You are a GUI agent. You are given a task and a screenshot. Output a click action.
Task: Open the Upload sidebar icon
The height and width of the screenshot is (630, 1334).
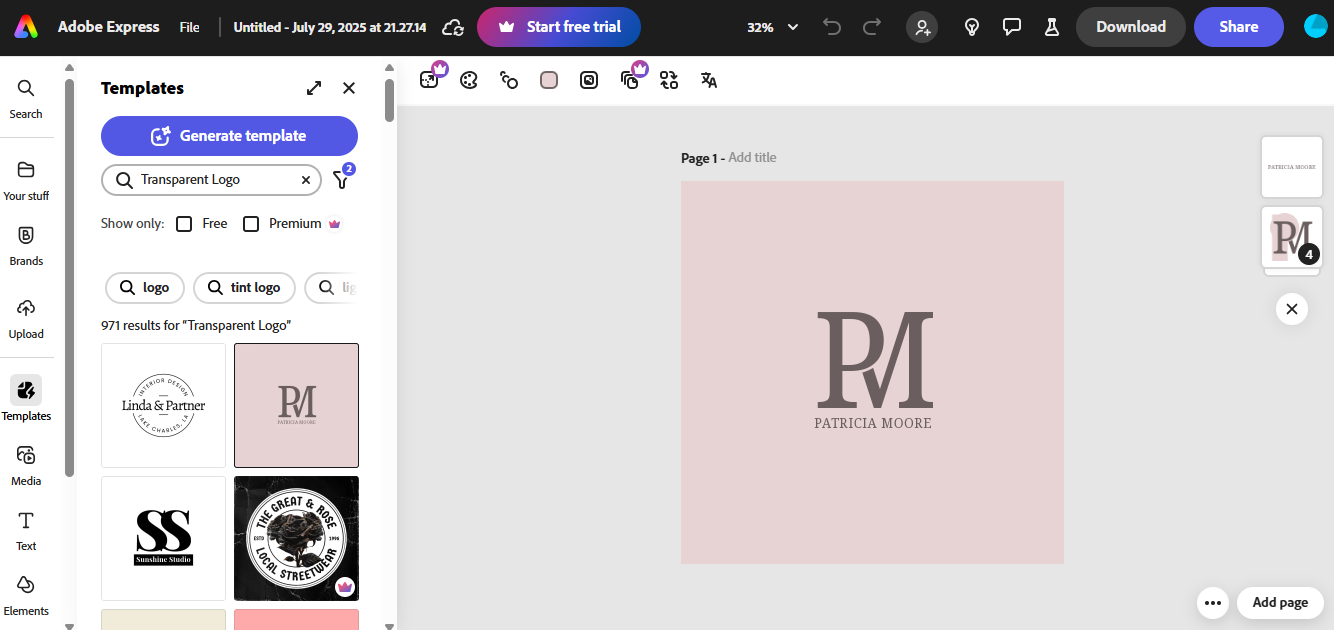(x=26, y=317)
